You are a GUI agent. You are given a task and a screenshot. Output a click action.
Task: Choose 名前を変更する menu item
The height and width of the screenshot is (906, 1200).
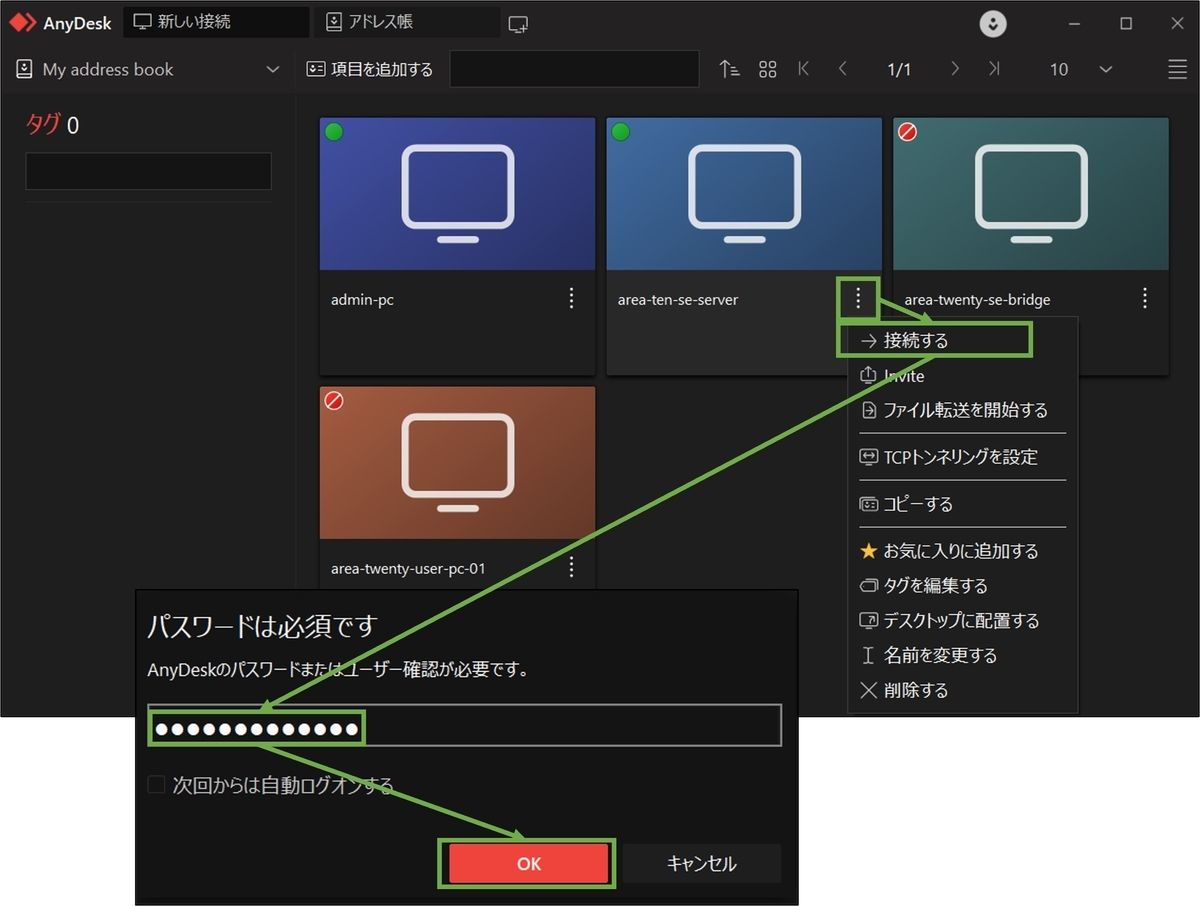pos(962,656)
